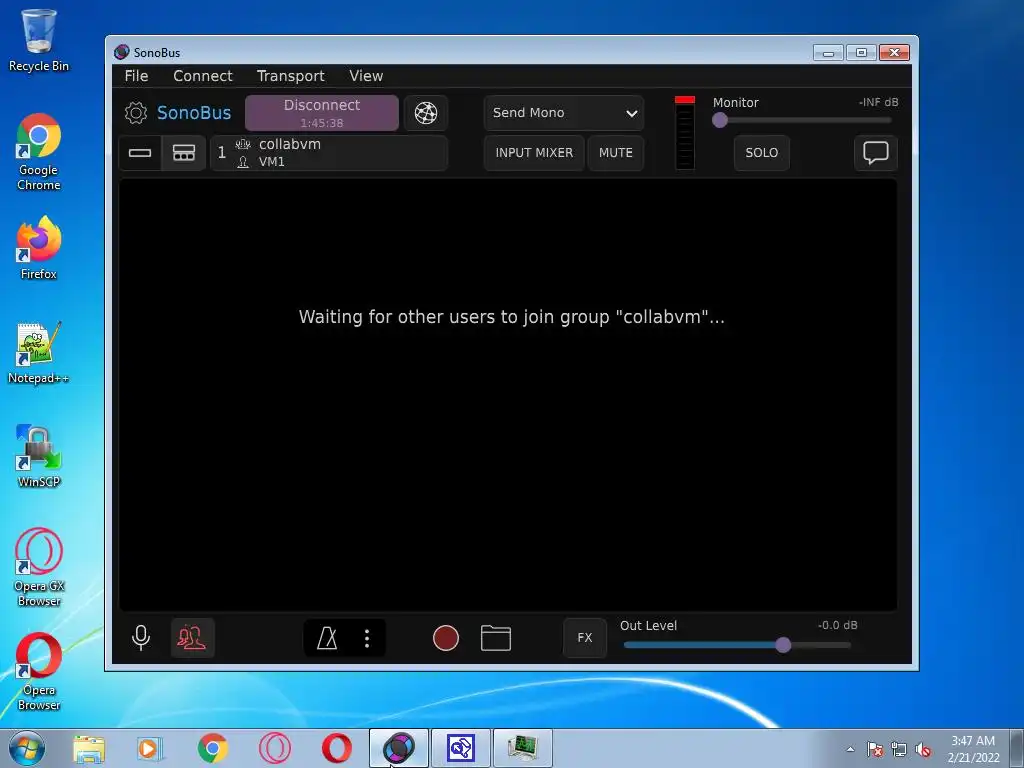Click the Disconnect button
Screen dimensions: 1024x768
[x=322, y=113]
